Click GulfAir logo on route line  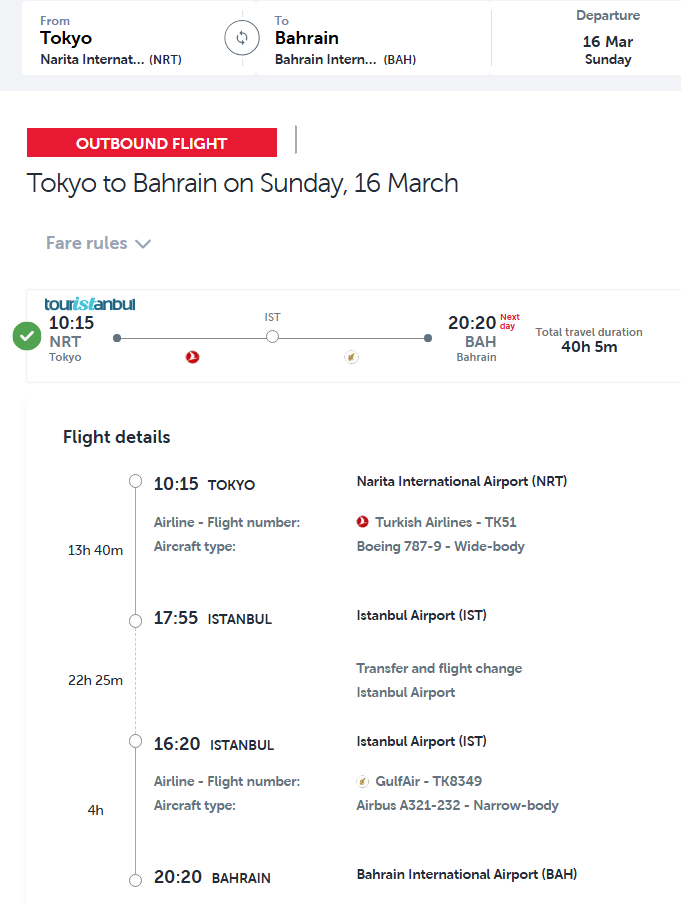point(351,357)
